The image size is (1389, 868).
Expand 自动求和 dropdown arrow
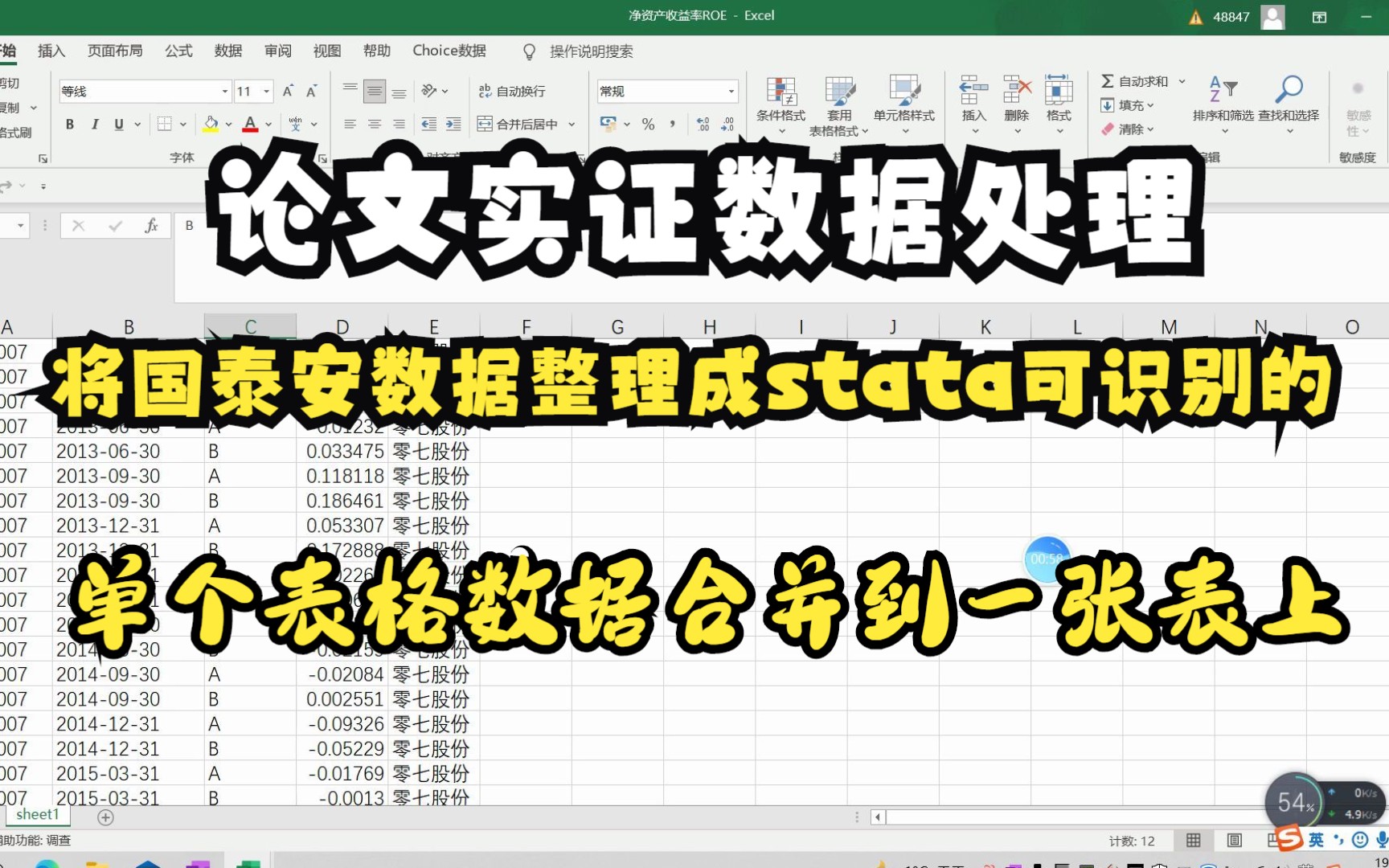(x=1182, y=81)
